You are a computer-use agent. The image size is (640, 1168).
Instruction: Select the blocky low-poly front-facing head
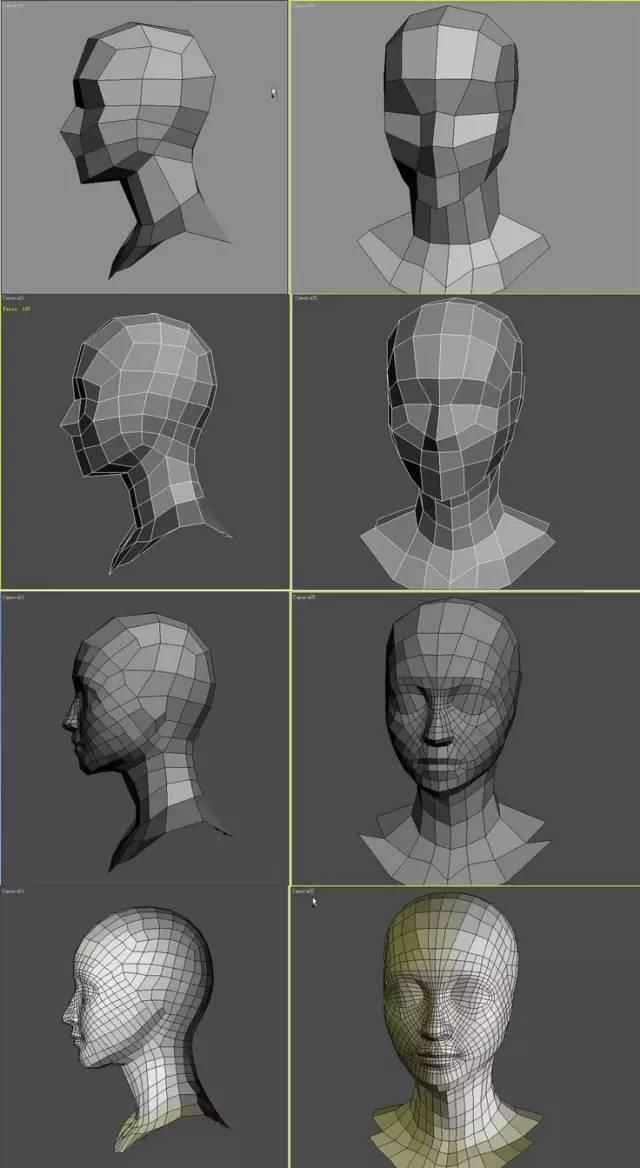[454, 149]
